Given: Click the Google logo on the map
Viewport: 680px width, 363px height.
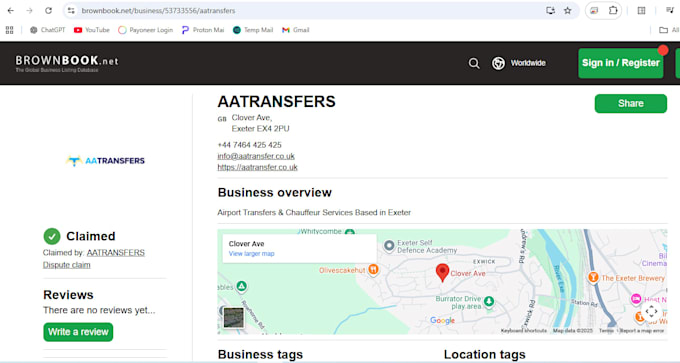Looking at the screenshot, I should [442, 320].
